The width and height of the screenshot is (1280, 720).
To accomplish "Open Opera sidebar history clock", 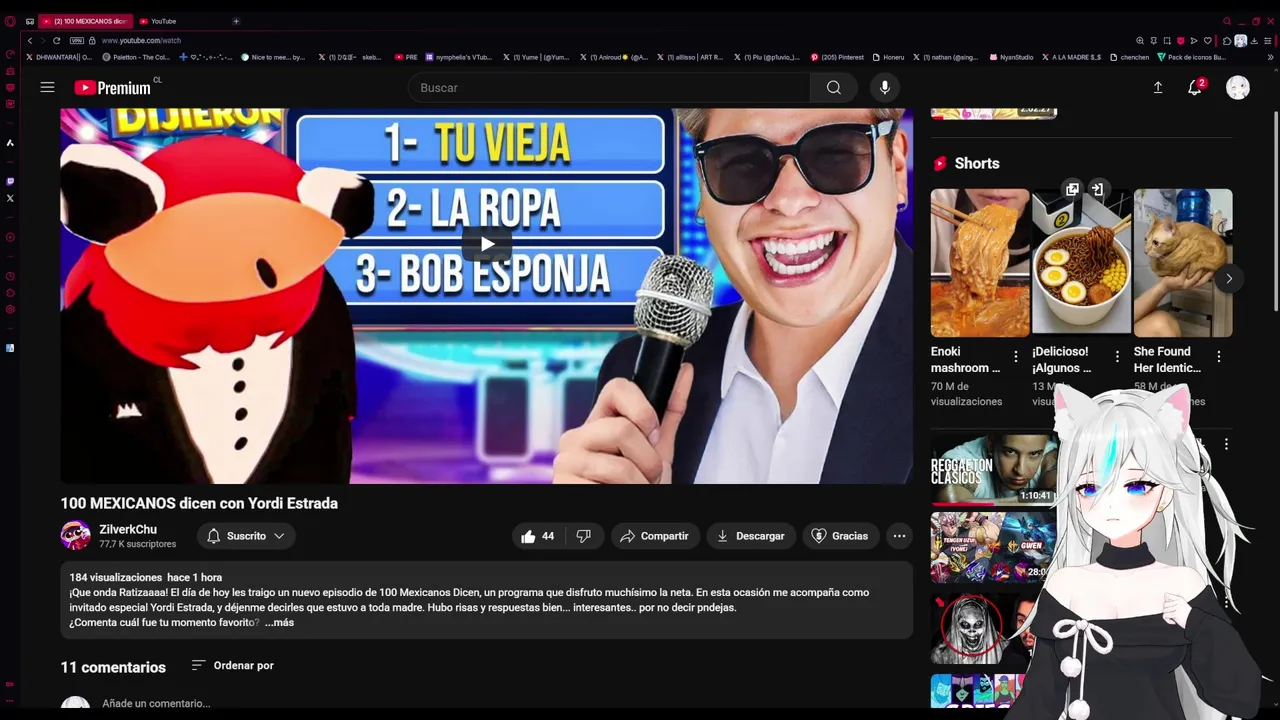I will (x=10, y=276).
